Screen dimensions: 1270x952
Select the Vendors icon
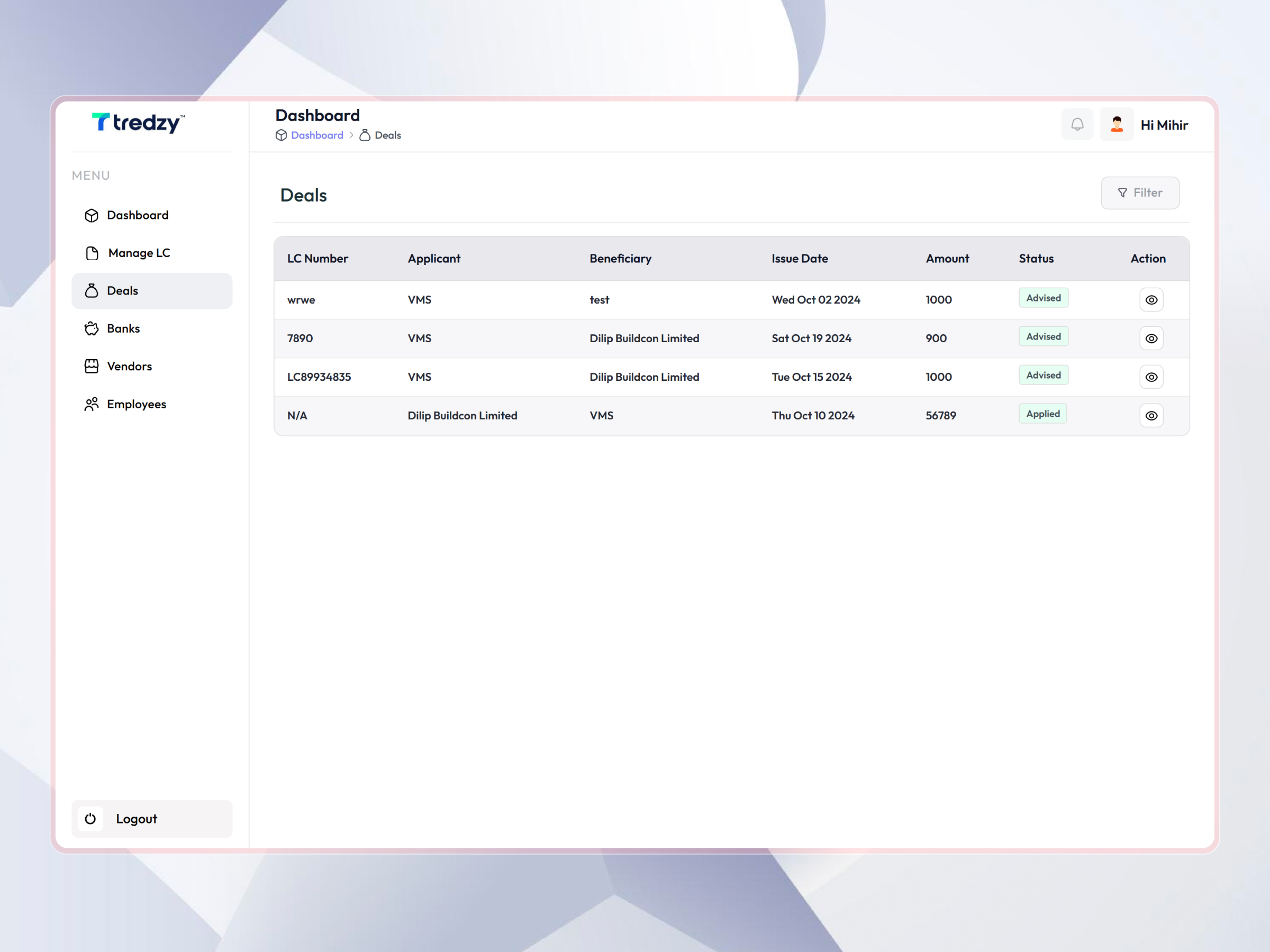coord(92,365)
